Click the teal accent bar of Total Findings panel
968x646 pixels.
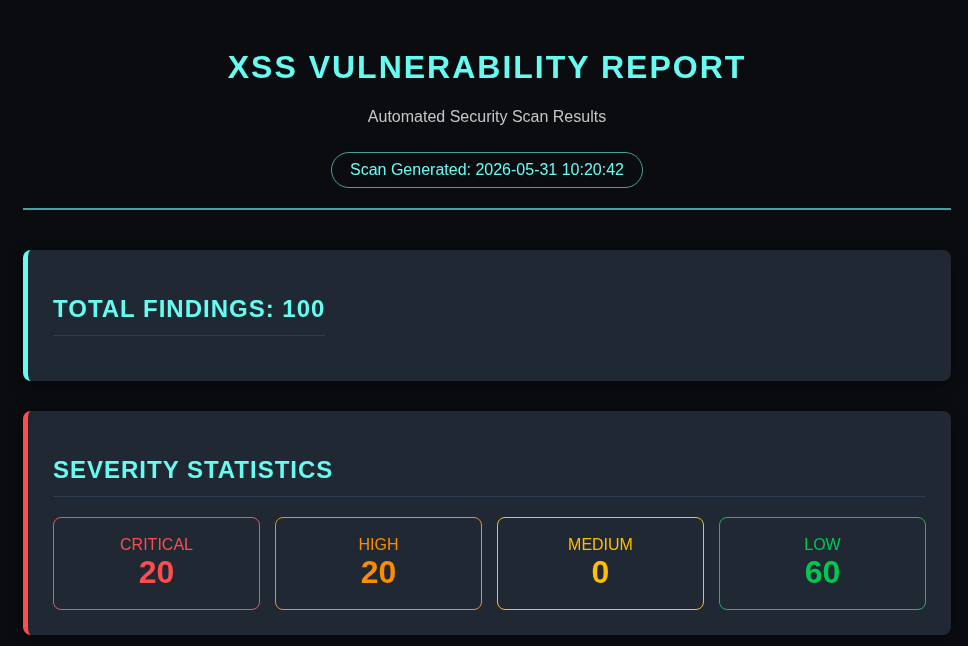click(26, 316)
